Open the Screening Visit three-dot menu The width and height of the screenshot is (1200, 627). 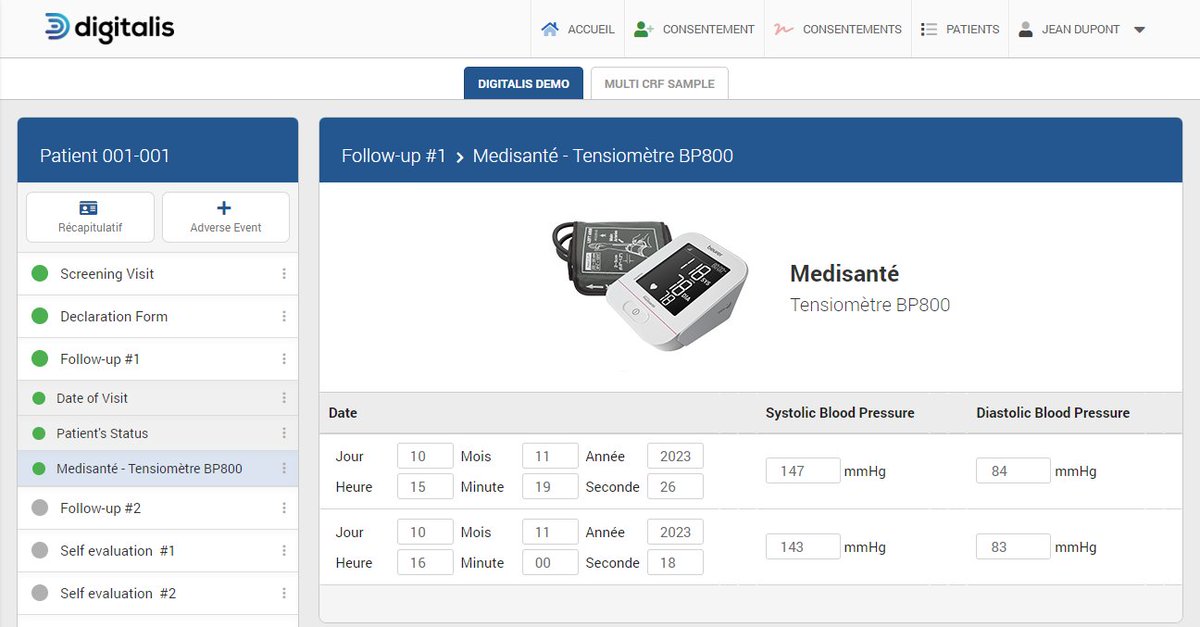284,274
